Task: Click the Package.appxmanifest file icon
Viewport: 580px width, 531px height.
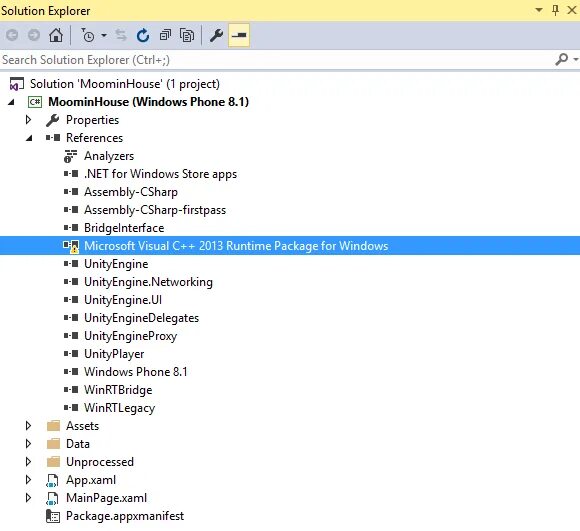Action: 53,516
